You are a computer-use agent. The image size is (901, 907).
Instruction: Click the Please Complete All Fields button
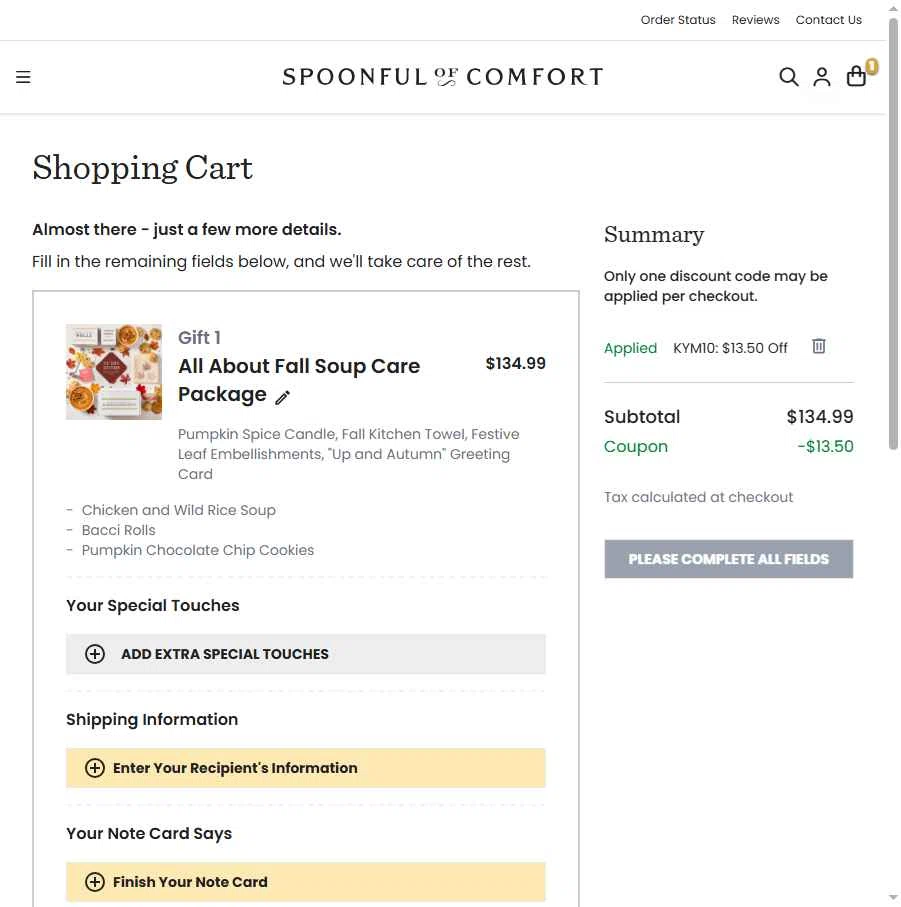tap(728, 559)
